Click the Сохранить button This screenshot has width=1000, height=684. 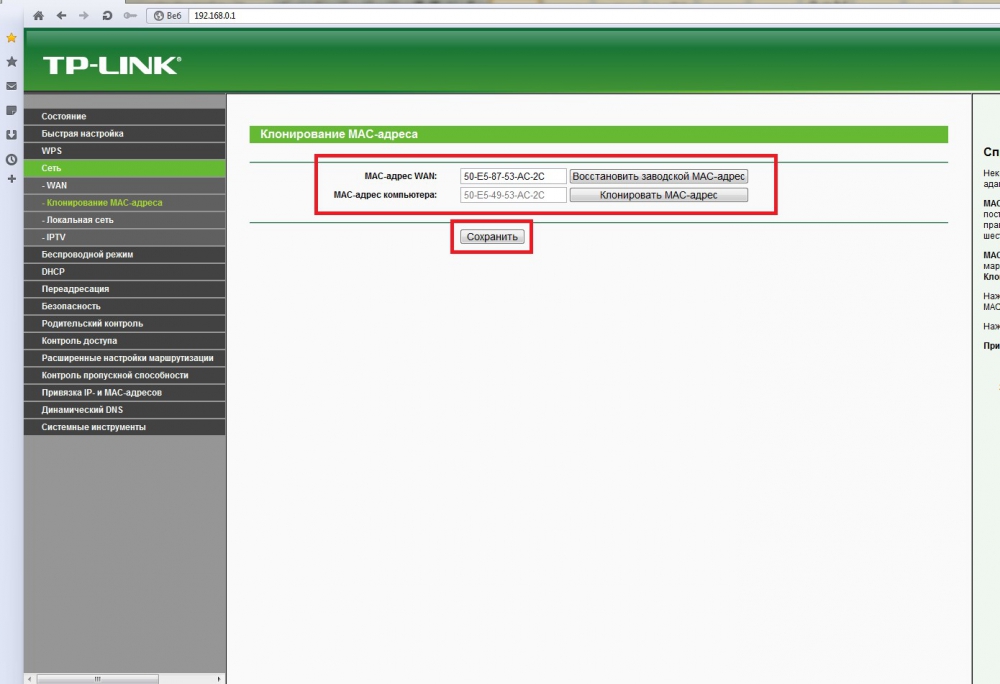tap(492, 237)
